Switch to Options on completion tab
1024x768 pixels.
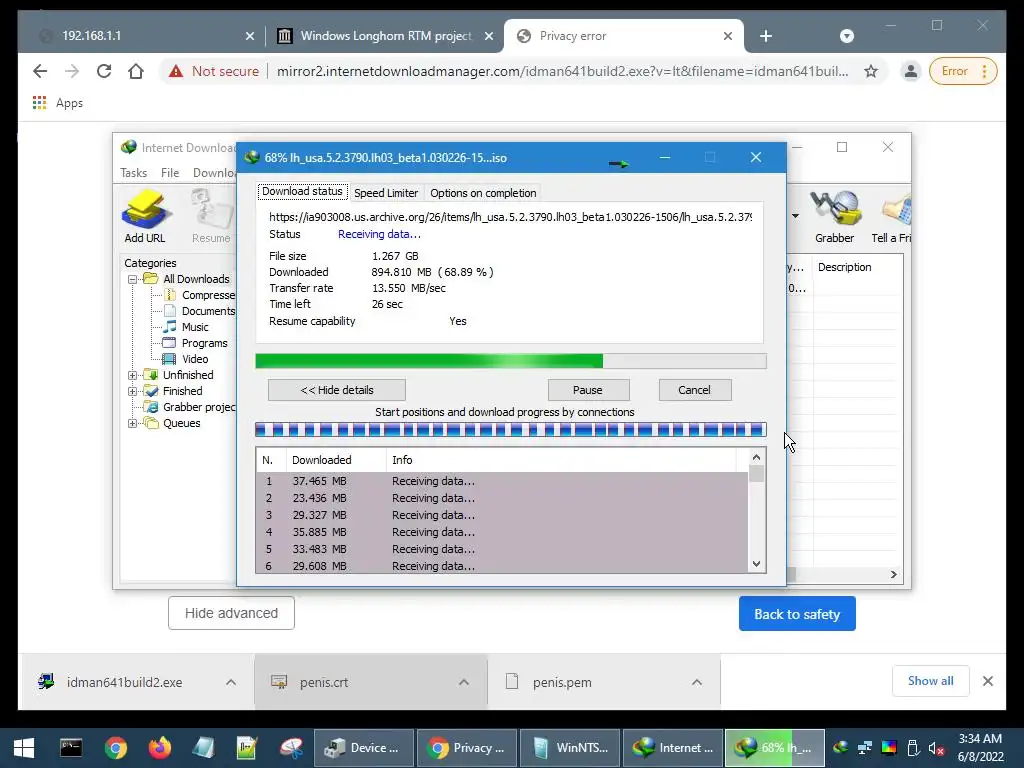[x=483, y=193]
